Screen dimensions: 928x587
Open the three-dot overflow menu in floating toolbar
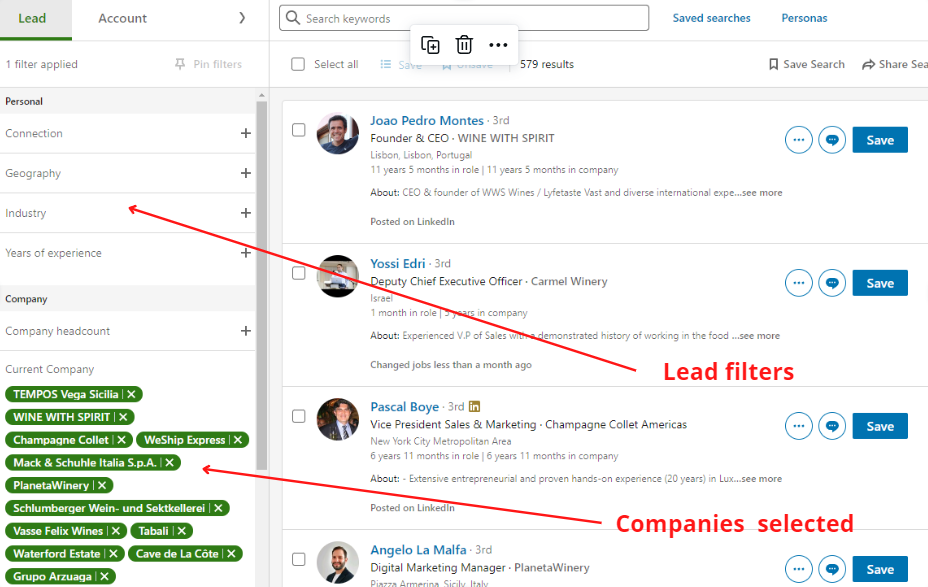(498, 45)
